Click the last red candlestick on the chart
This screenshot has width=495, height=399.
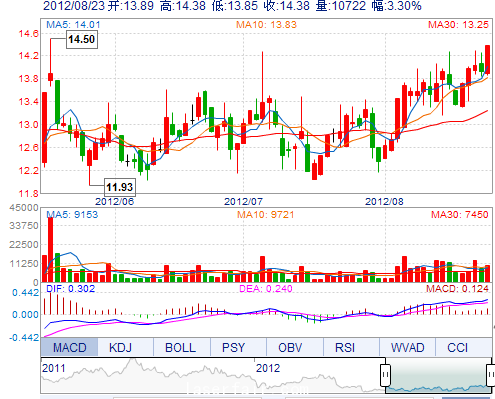pos(487,59)
